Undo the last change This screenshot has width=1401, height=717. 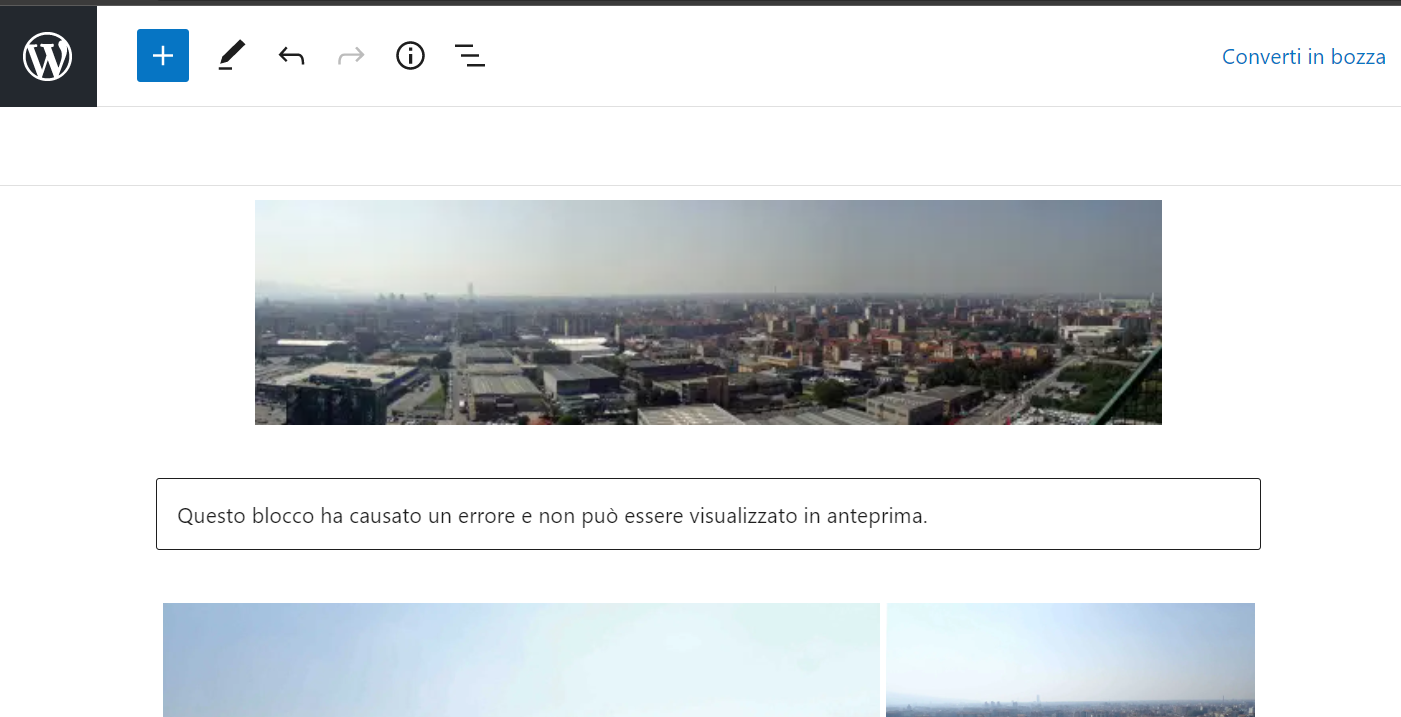click(x=291, y=56)
